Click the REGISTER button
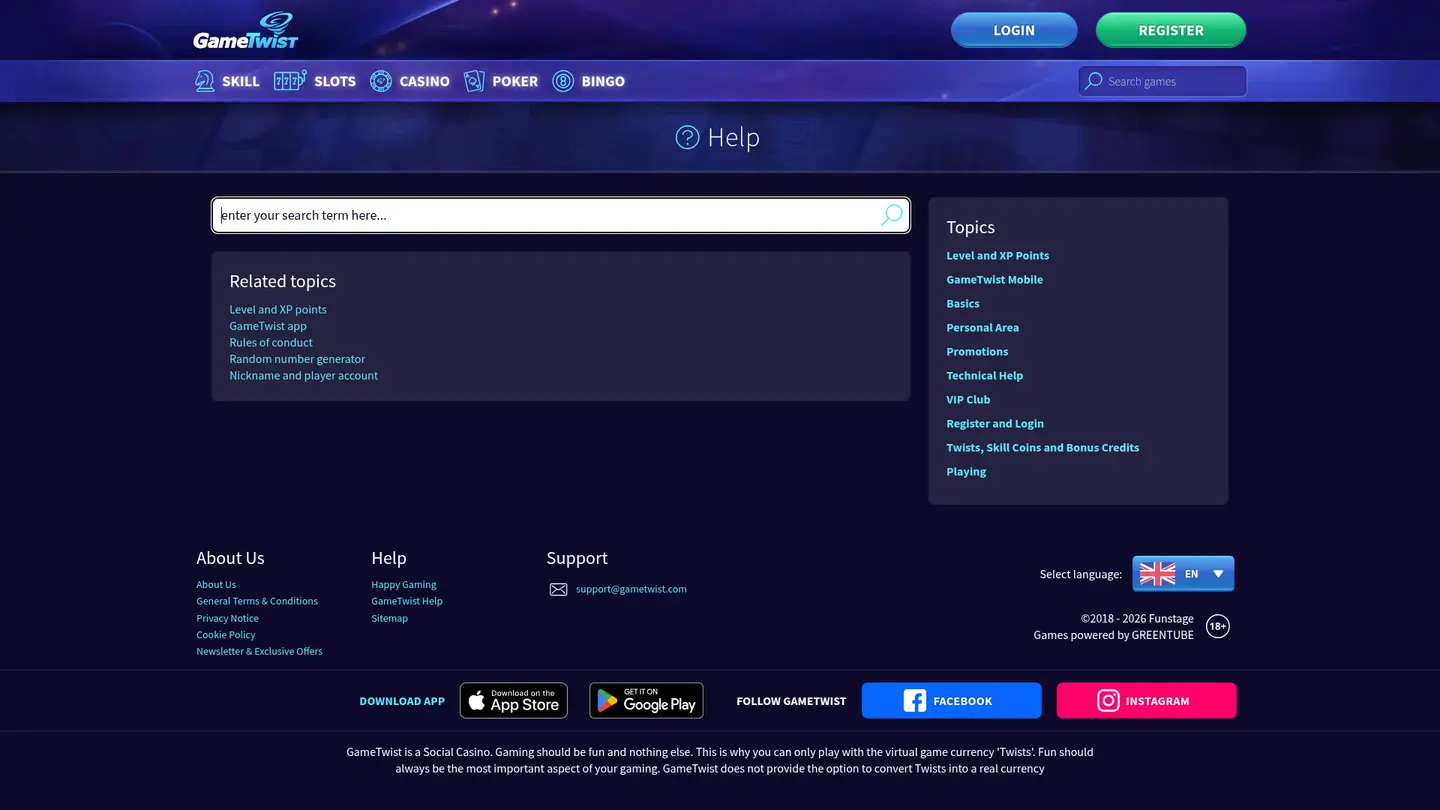This screenshot has height=810, width=1440. 1171,30
